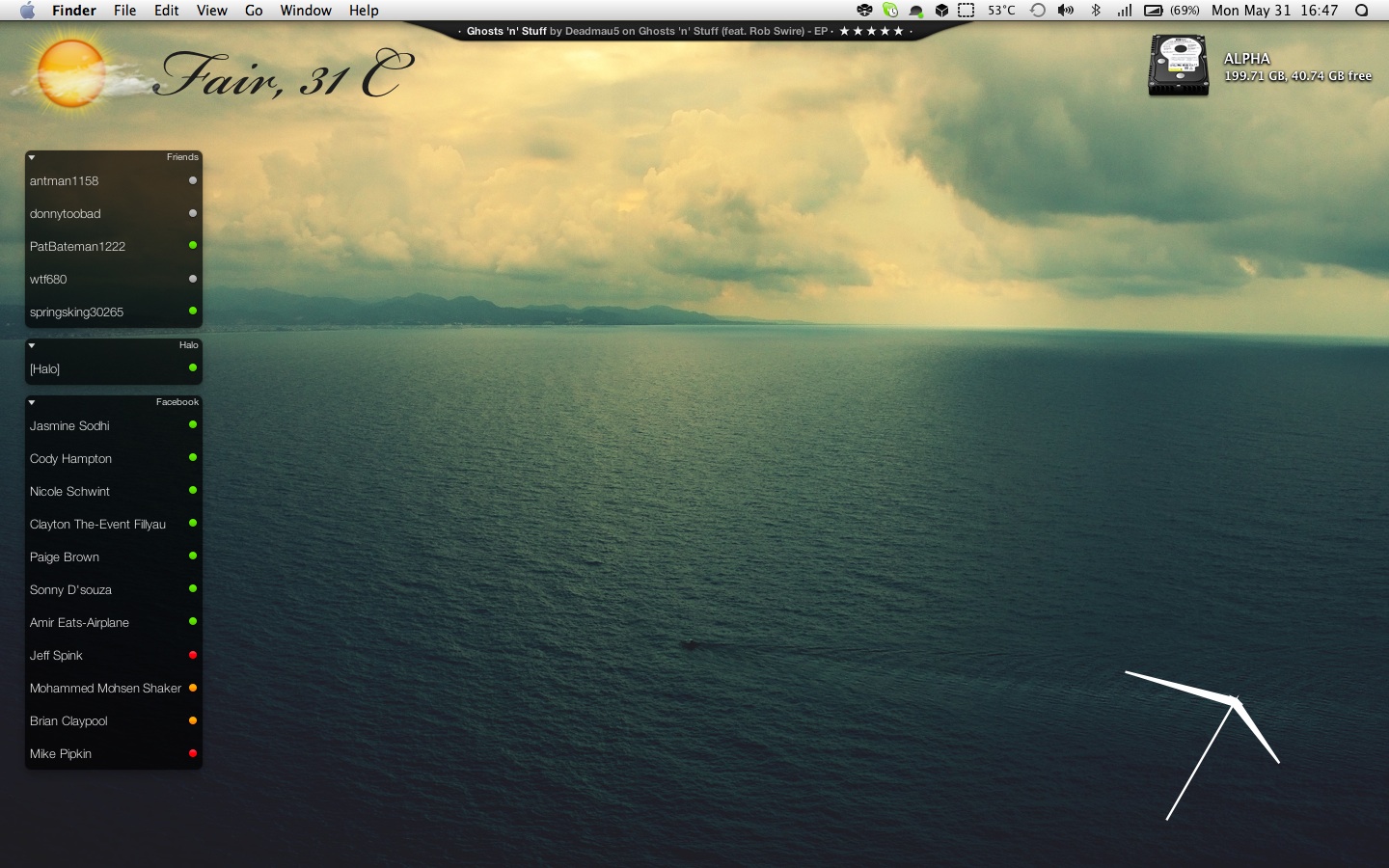Image resolution: width=1389 pixels, height=868 pixels.
Task: Click the battery status icon
Action: pyautogui.click(x=1153, y=11)
